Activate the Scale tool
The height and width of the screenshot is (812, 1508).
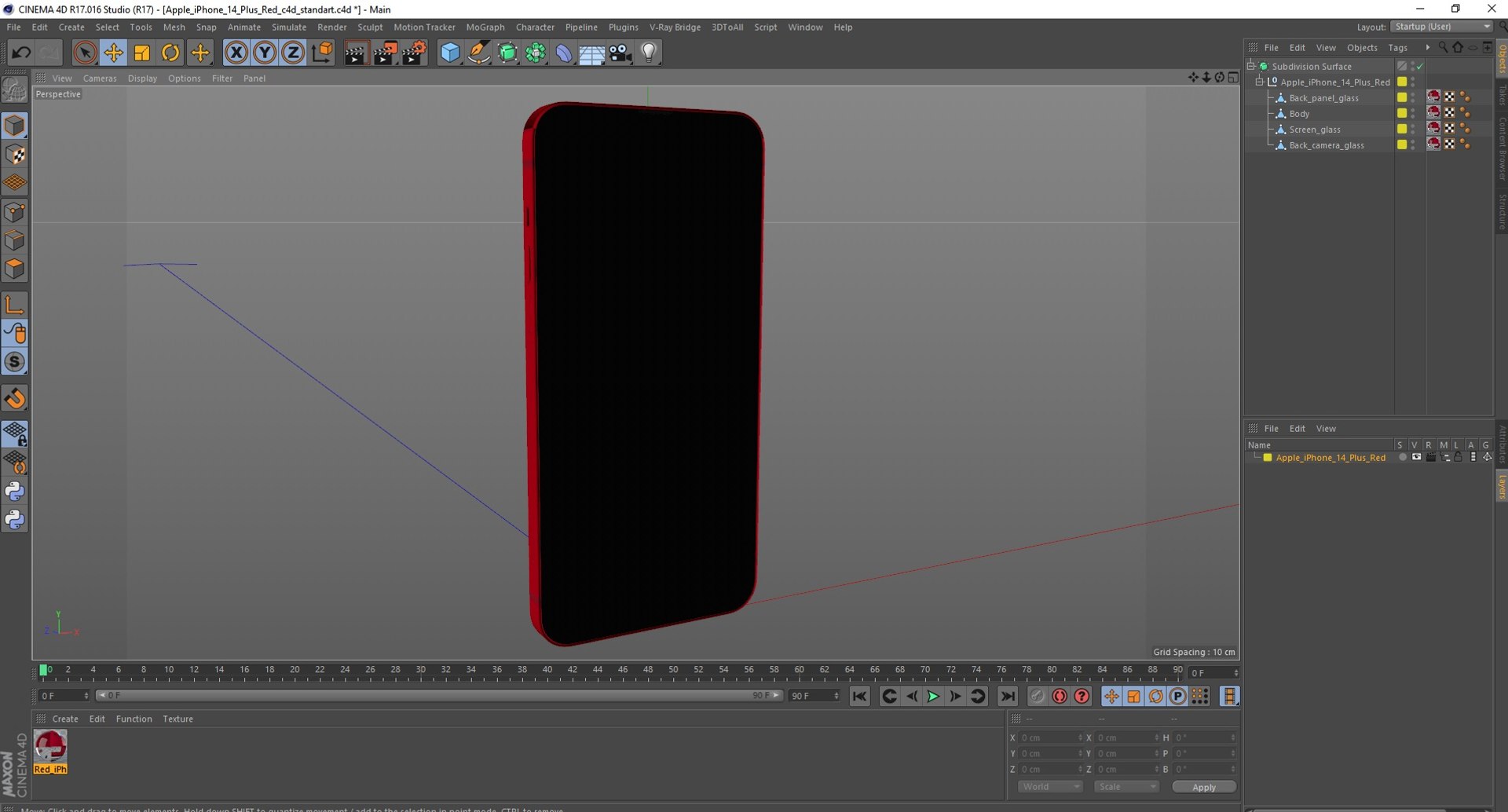pyautogui.click(x=141, y=53)
